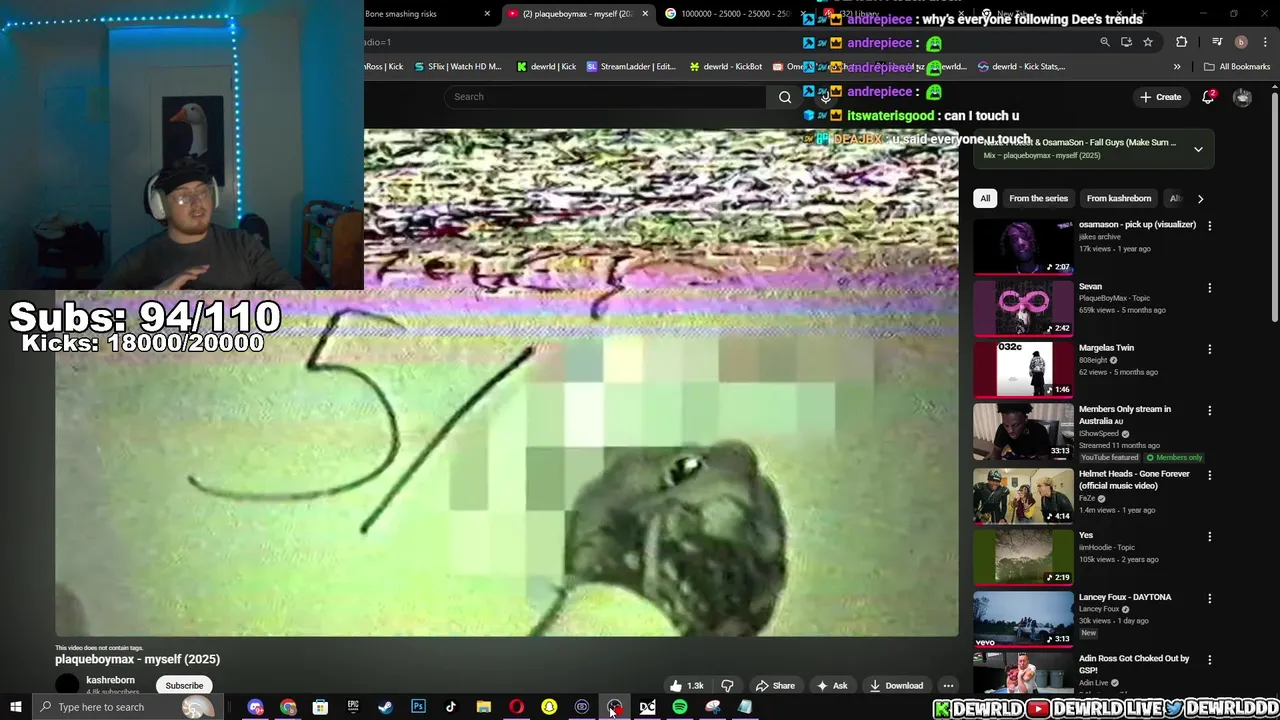Open Photoshop from taskbar

(x=418, y=707)
